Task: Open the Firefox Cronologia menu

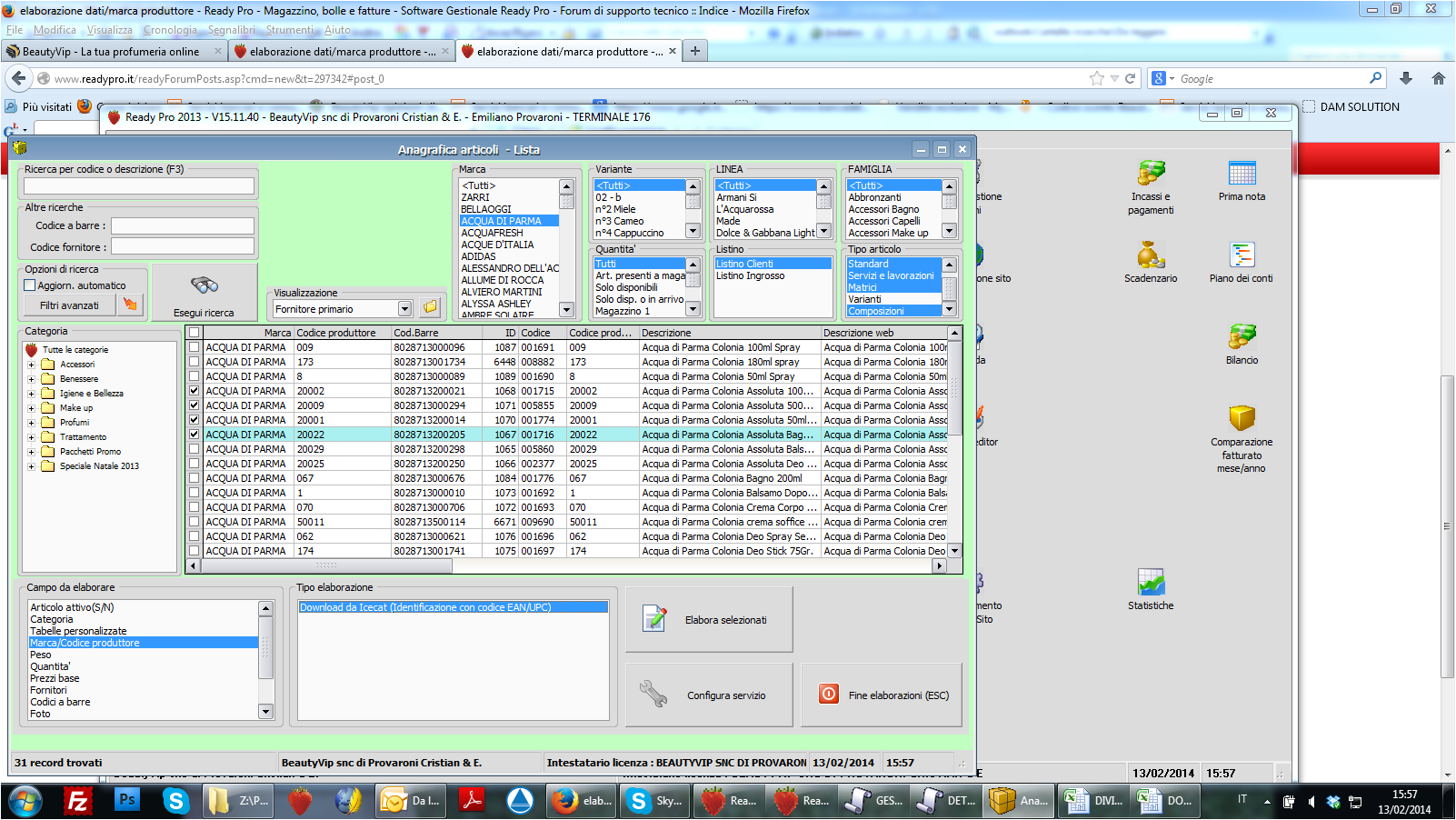Action: (170, 30)
